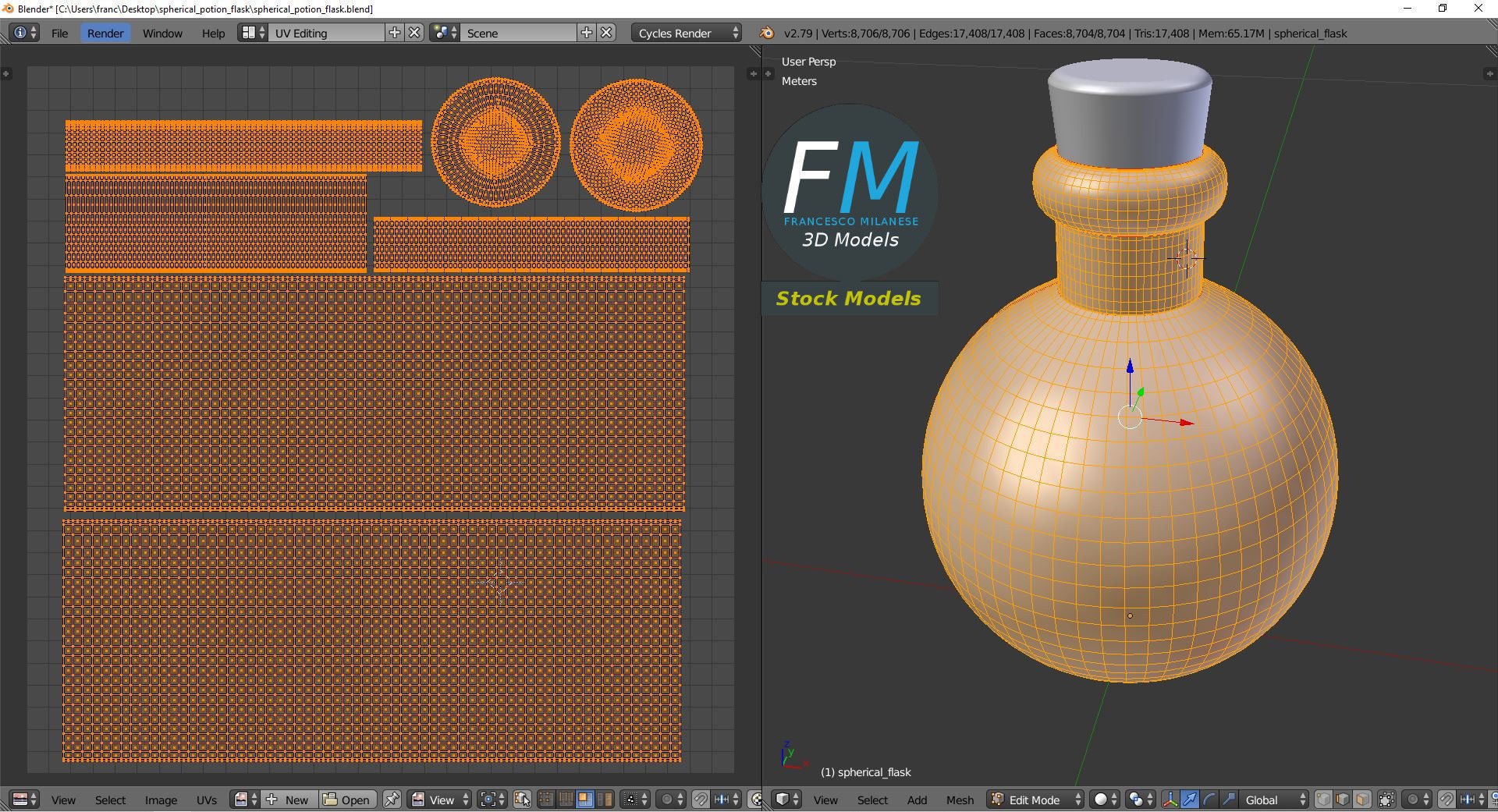Viewport: 1498px width, 812px height.
Task: Open Cycles Render engine dropdown
Action: (x=686, y=33)
